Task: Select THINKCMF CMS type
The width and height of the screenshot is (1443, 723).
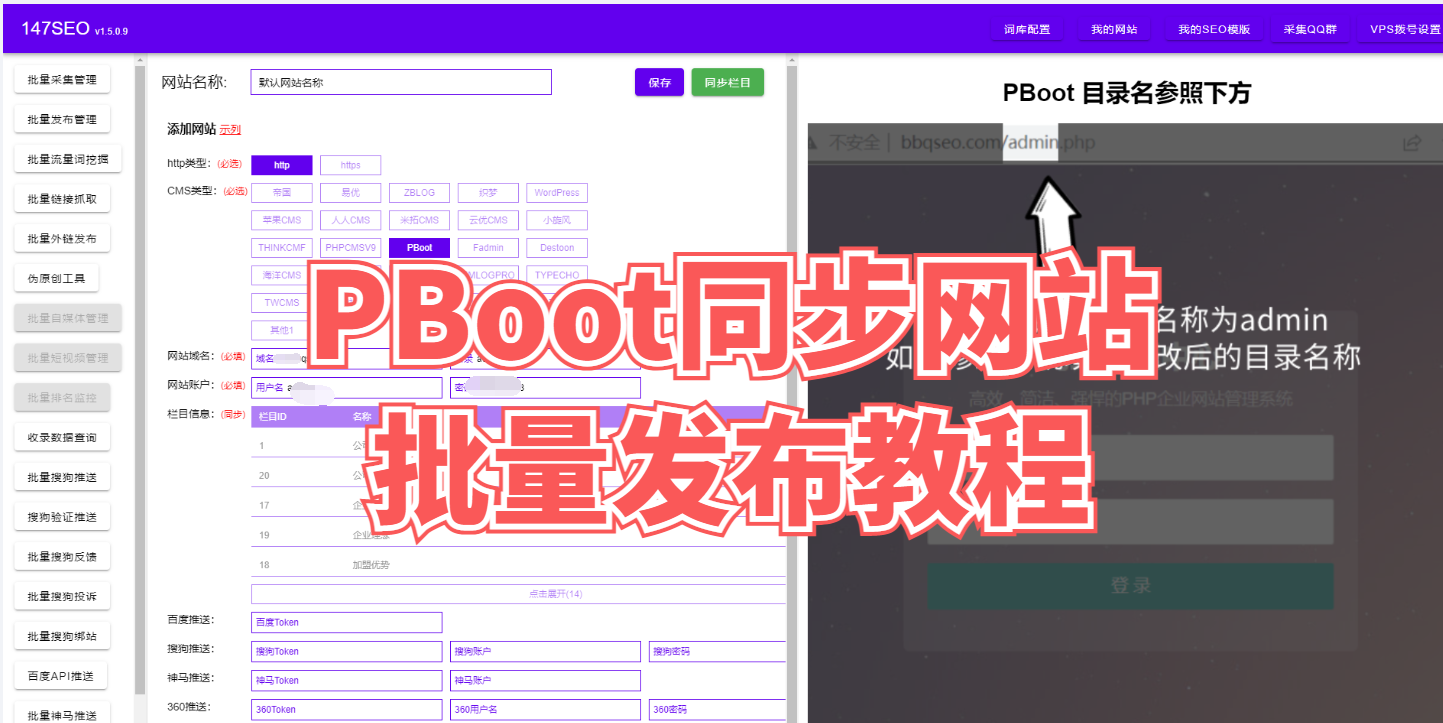Action: [x=282, y=248]
